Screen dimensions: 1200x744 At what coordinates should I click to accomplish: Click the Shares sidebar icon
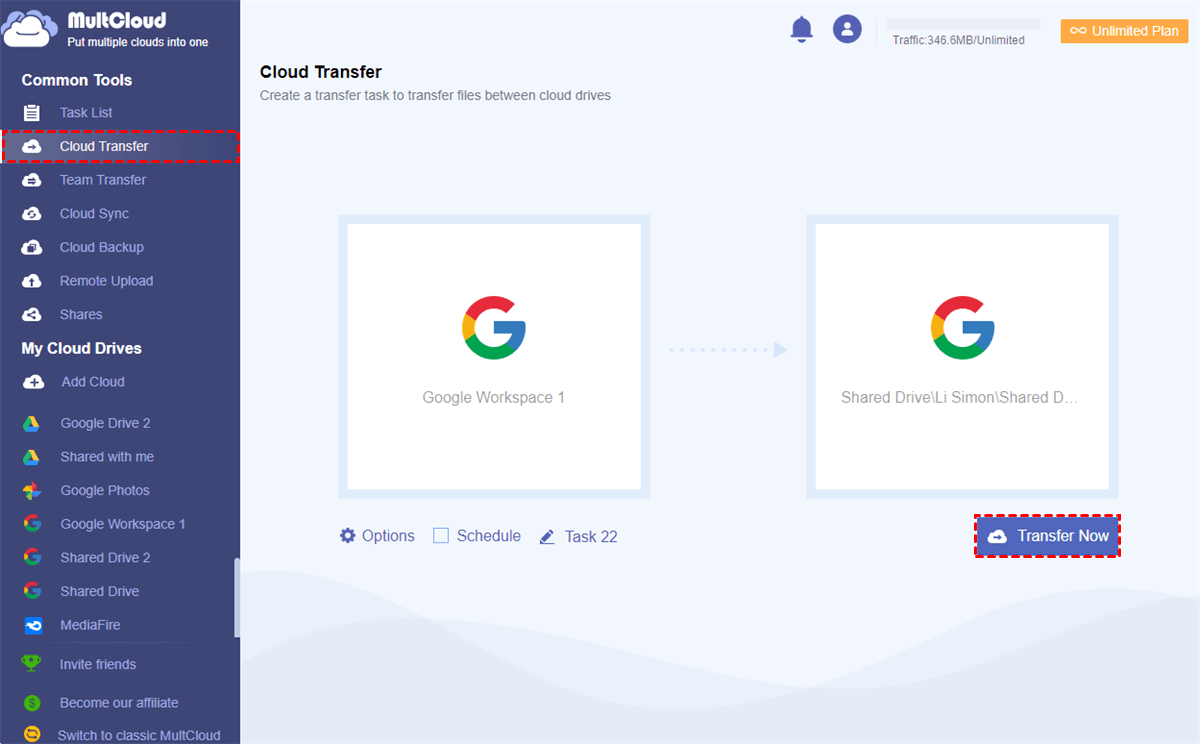coord(32,315)
